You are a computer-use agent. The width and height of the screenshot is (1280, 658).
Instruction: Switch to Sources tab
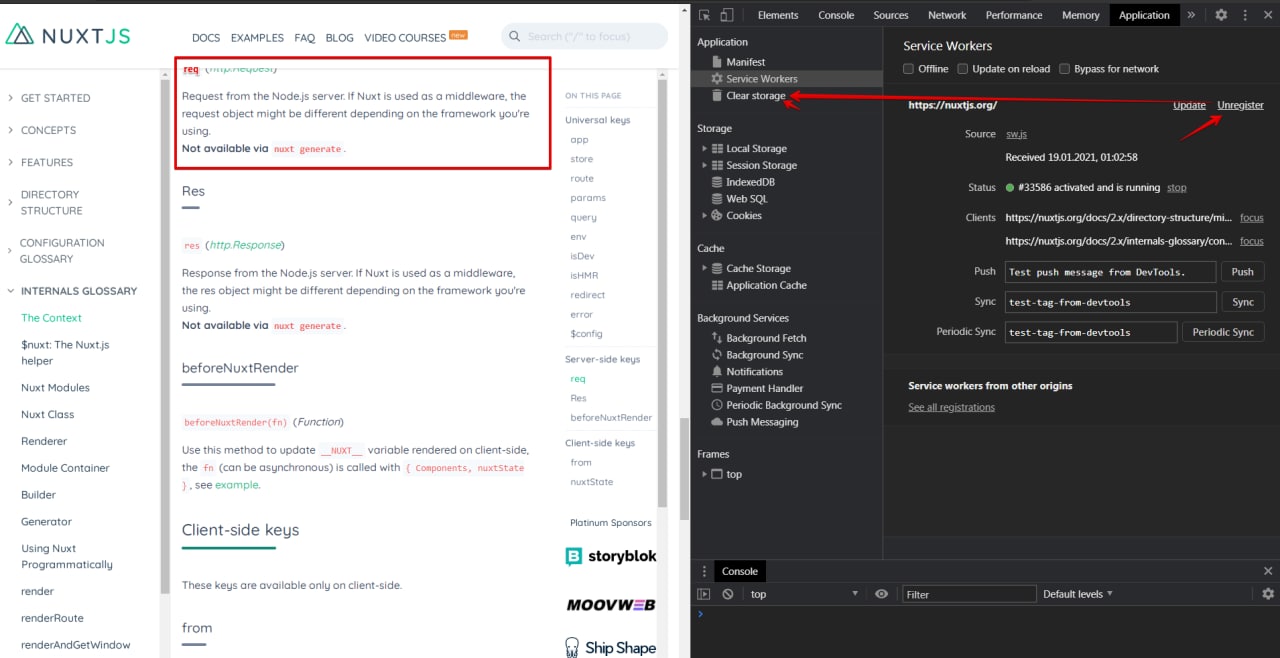click(890, 15)
